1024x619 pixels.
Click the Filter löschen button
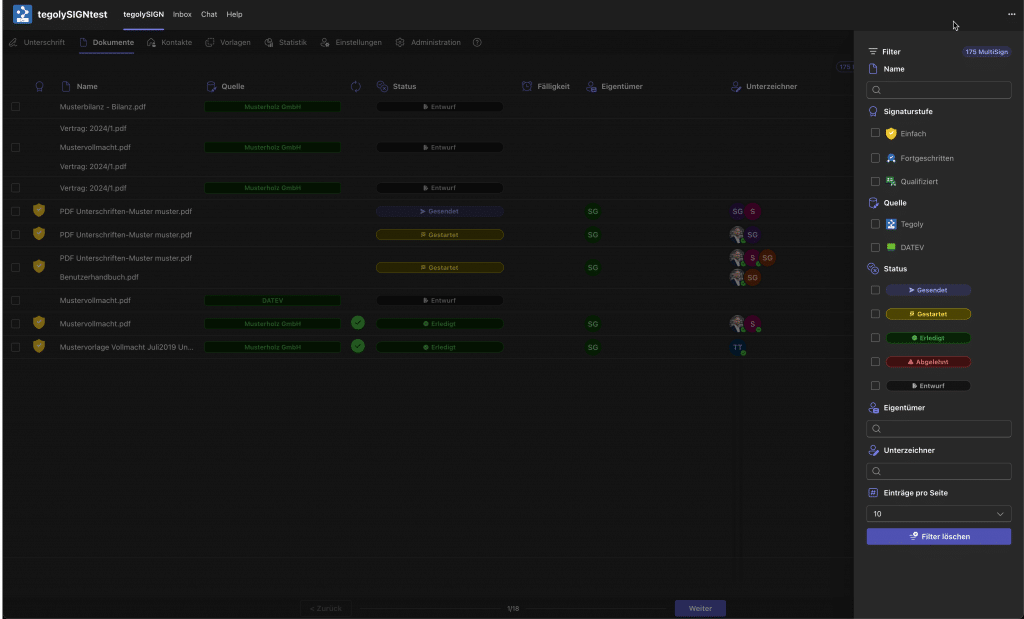pos(938,537)
